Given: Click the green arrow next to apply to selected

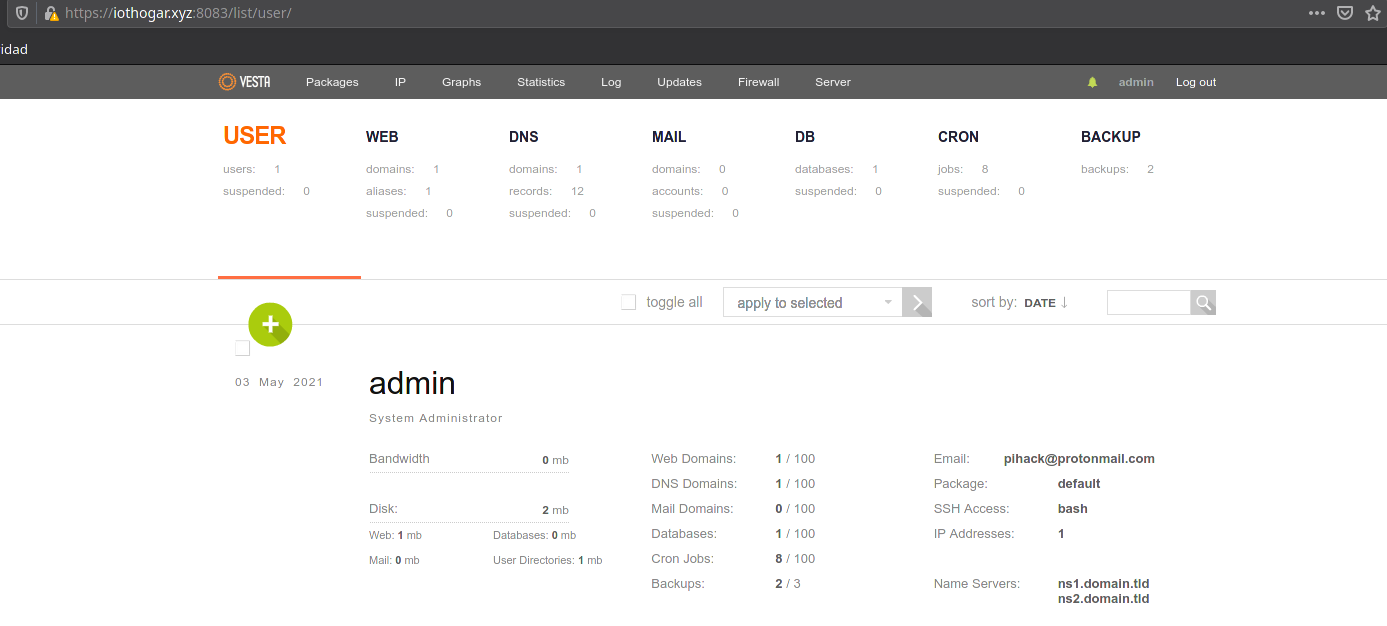Looking at the screenshot, I should click(x=917, y=302).
